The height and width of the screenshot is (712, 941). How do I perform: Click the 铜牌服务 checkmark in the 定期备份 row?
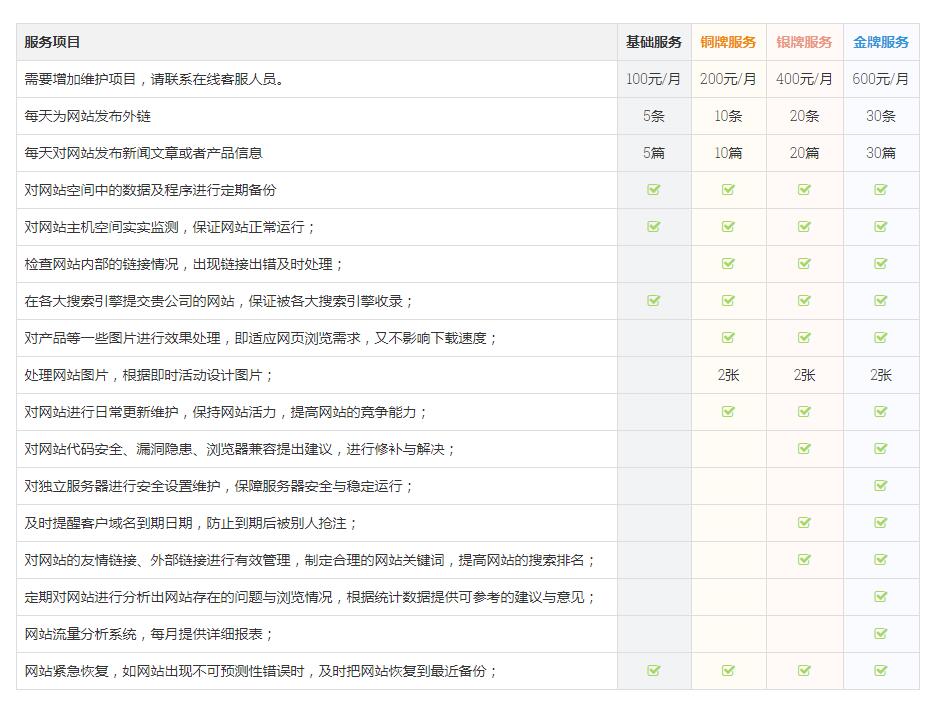point(728,190)
